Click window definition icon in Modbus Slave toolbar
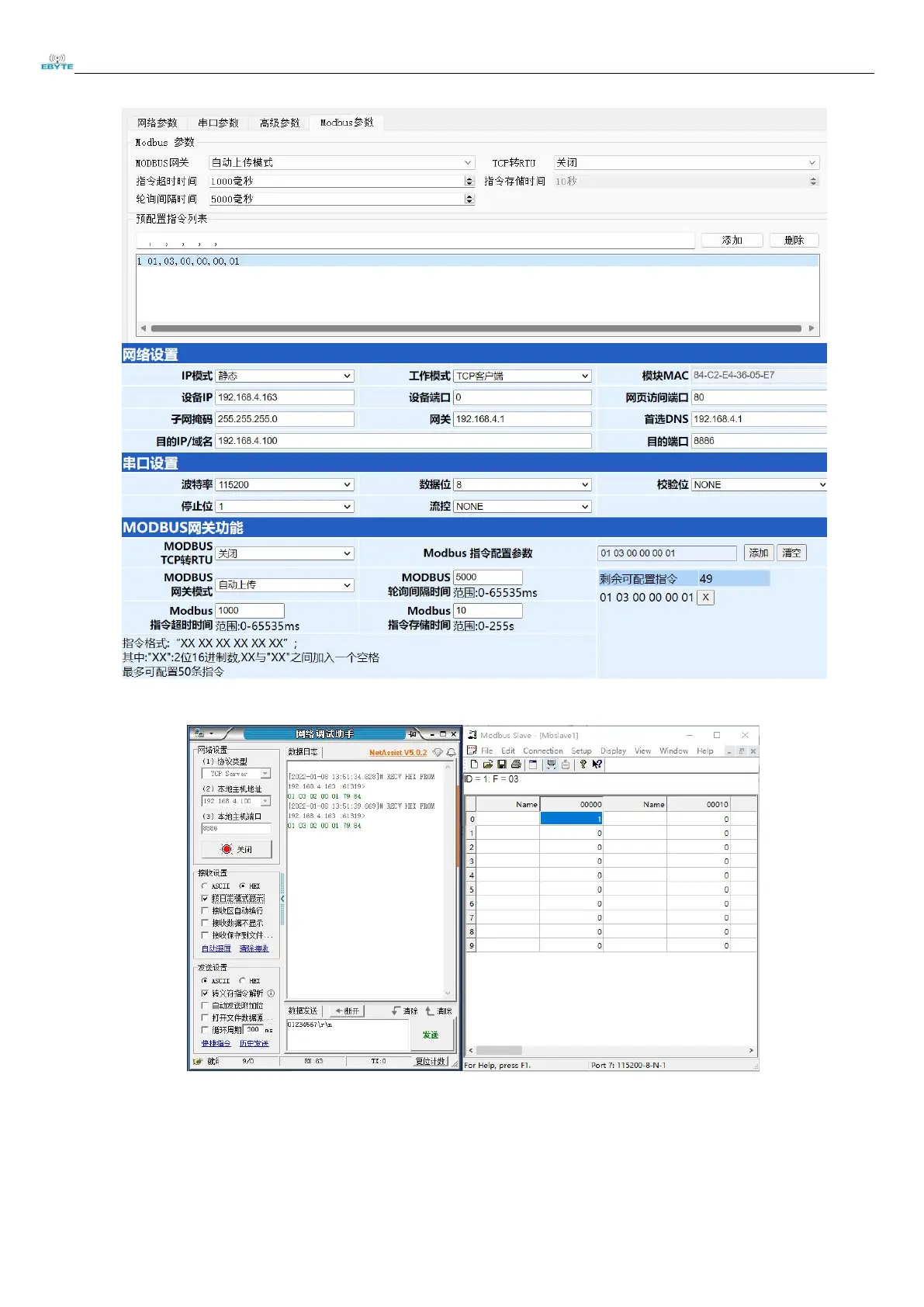The width and height of the screenshot is (924, 1307). point(533,764)
